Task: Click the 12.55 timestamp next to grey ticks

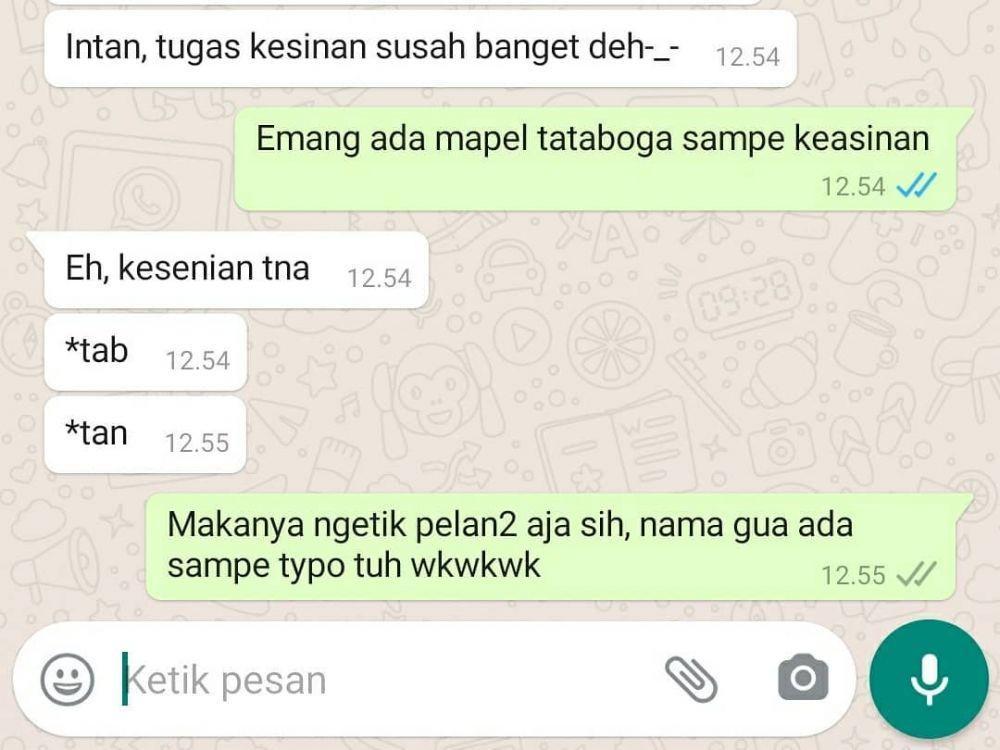Action: pos(853,575)
